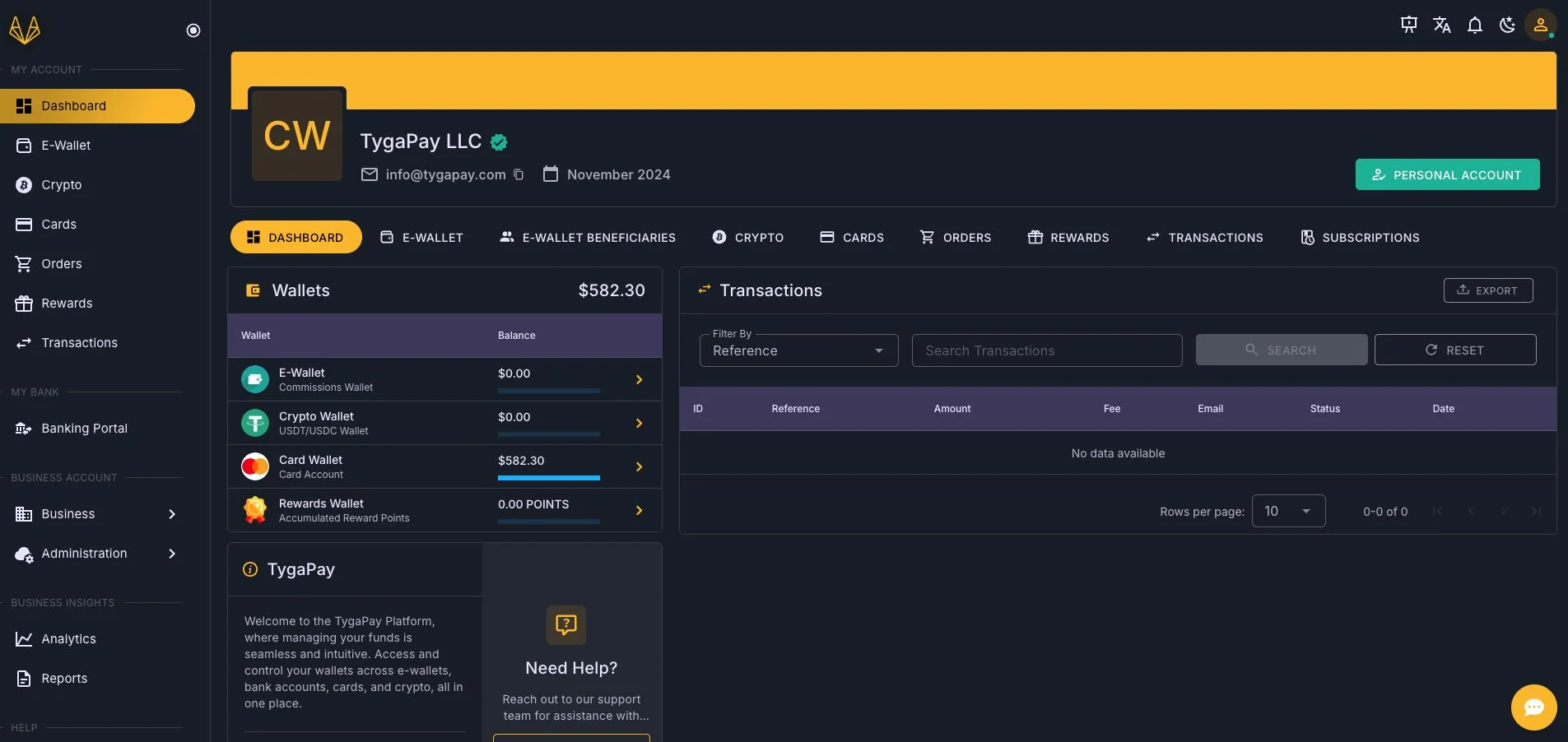Image resolution: width=1568 pixels, height=742 pixels.
Task: Open Analytics in the sidebar
Action: [97, 639]
